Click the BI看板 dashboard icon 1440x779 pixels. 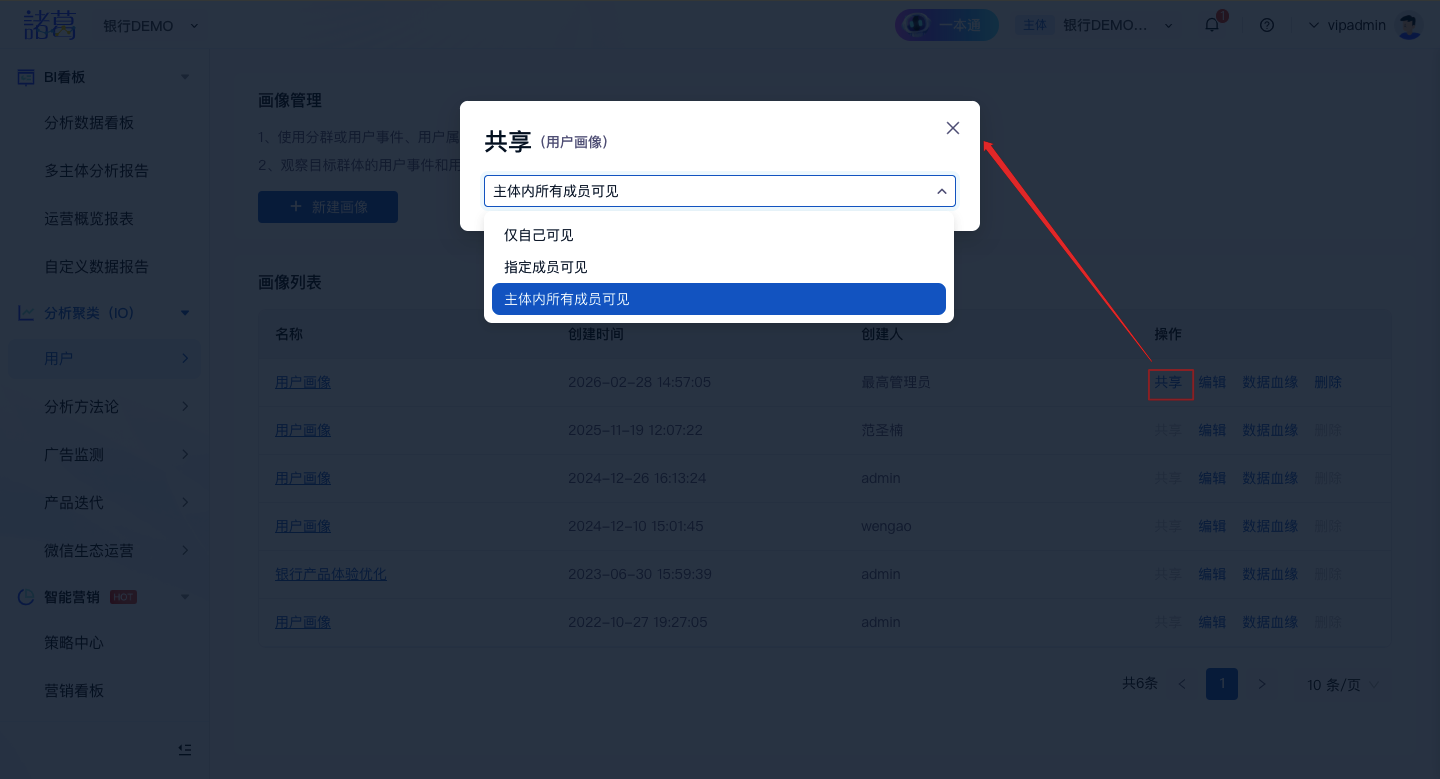pyautogui.click(x=26, y=77)
